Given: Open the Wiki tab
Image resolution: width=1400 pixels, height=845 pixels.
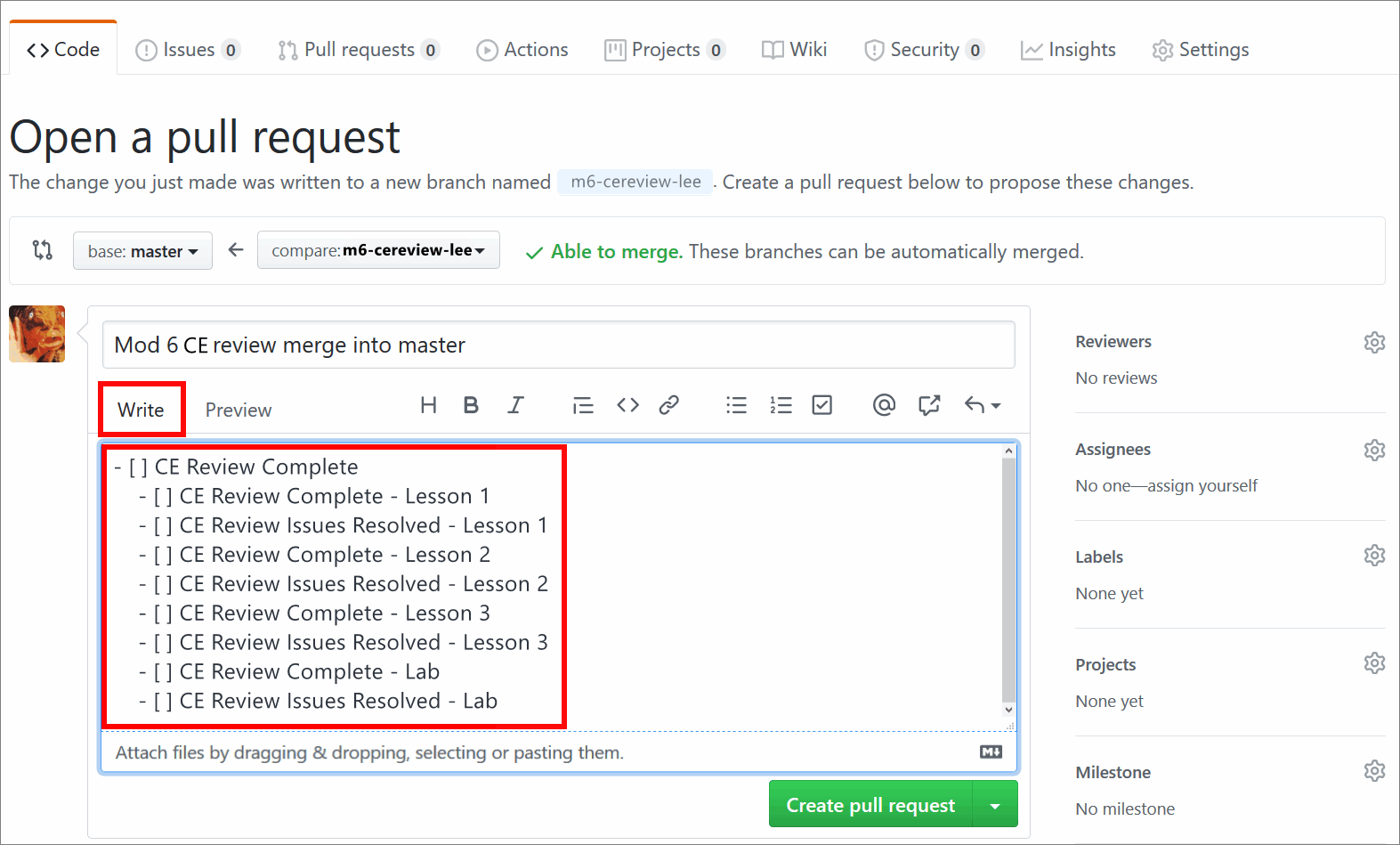Looking at the screenshot, I should coord(795,50).
